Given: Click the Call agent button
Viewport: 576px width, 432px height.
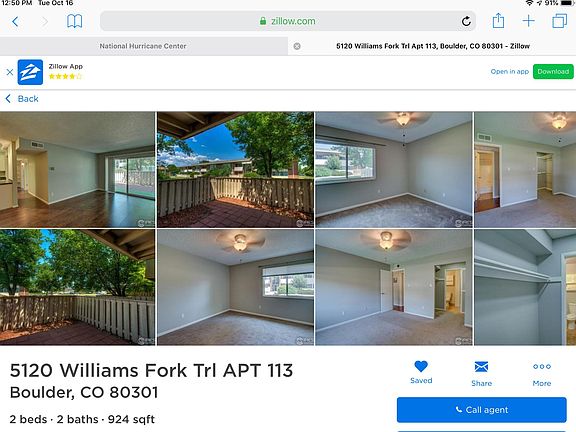Looking at the screenshot, I should pos(481,410).
